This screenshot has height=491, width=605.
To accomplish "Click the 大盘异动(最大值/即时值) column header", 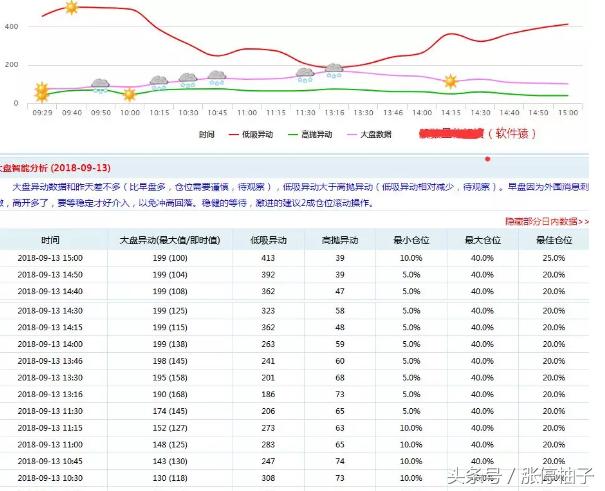I will [169, 240].
